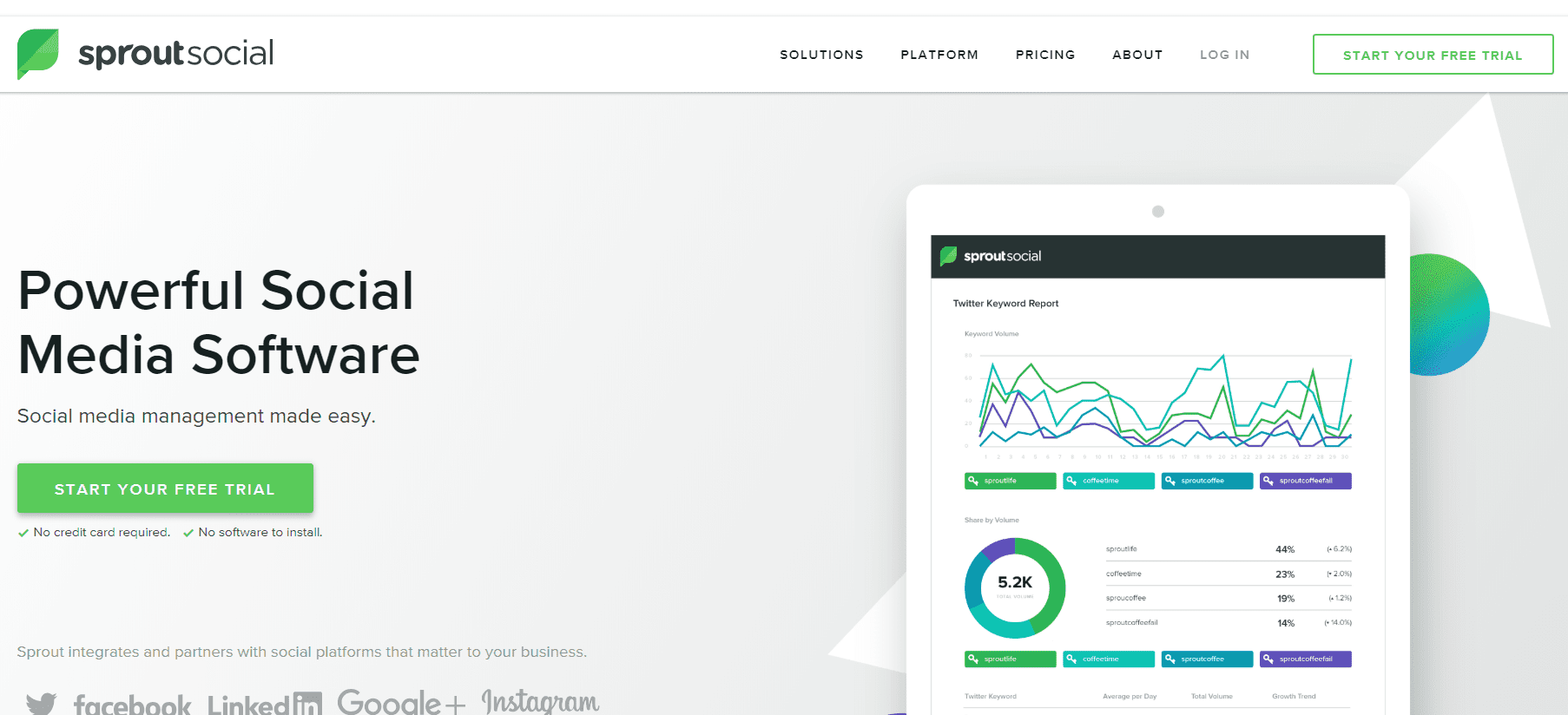Click the Average per Day column header
The width and height of the screenshot is (1568, 715).
point(1130,696)
